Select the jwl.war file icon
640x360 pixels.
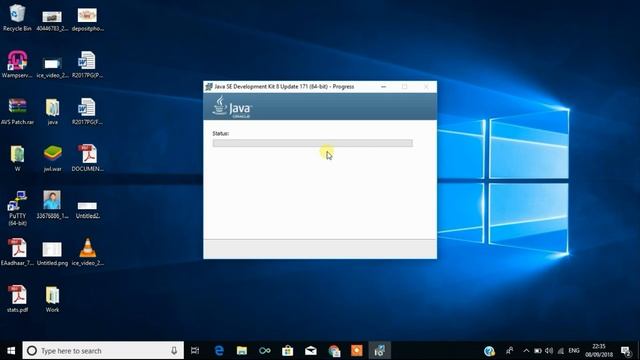pyautogui.click(x=52, y=158)
